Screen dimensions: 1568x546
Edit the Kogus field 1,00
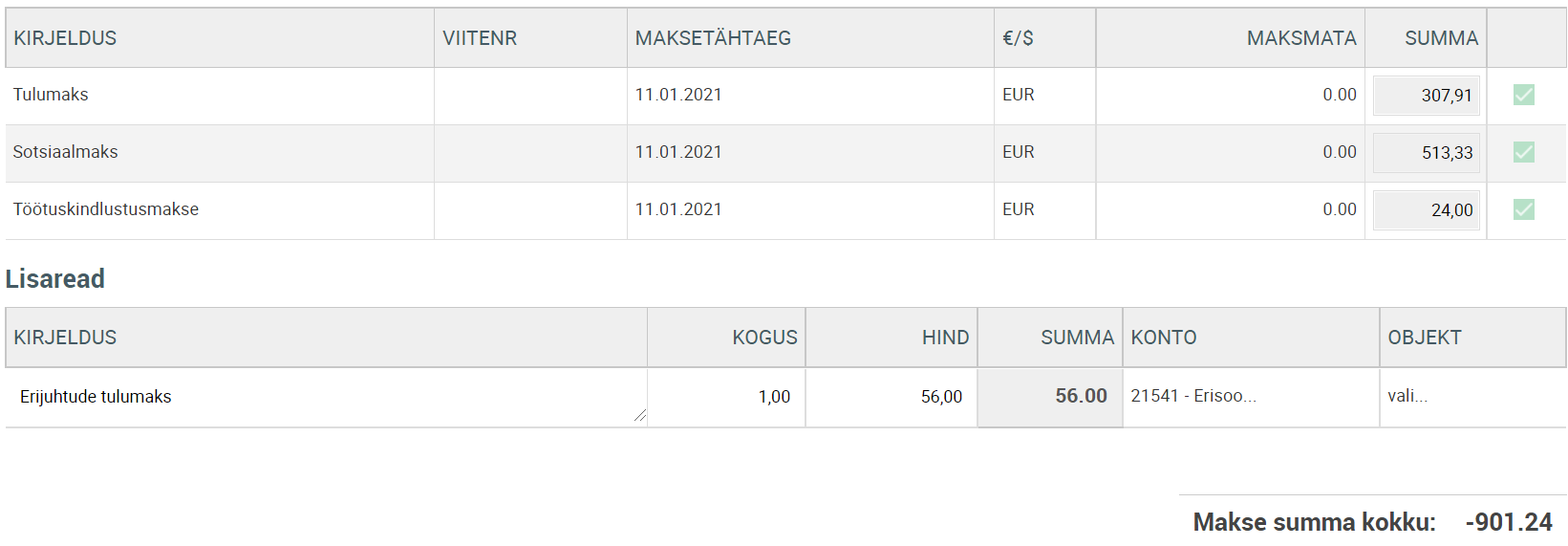click(x=726, y=397)
